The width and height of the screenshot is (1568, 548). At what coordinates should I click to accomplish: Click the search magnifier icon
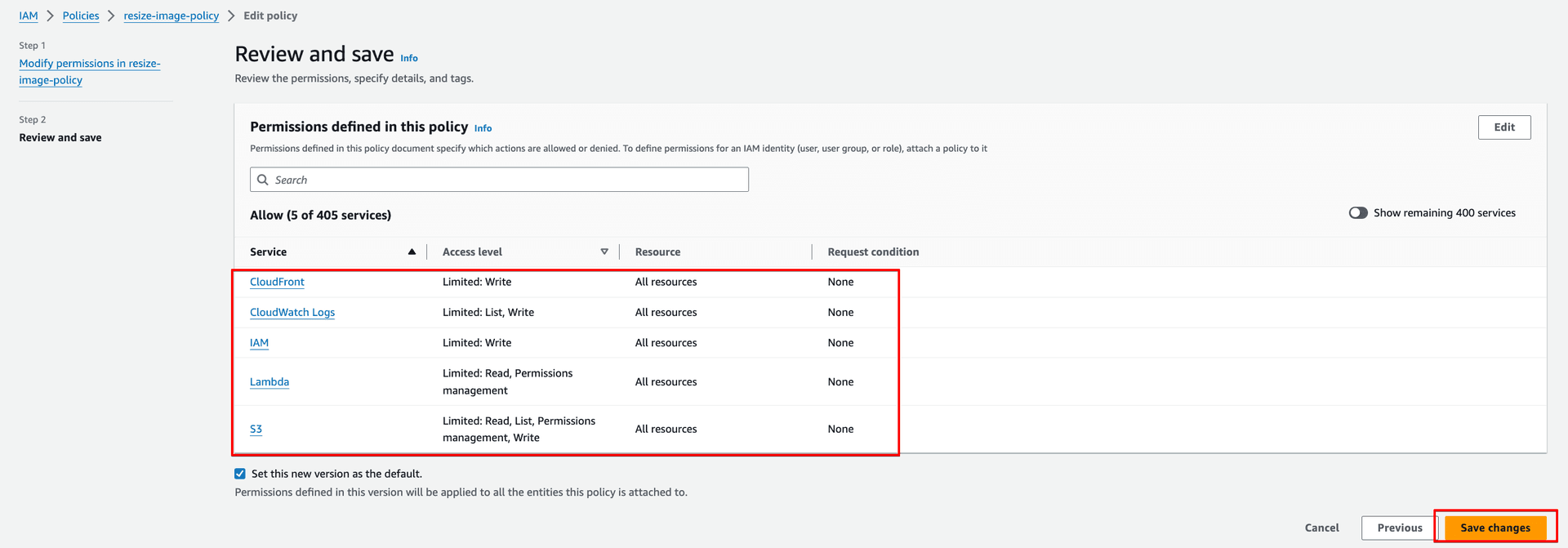point(263,180)
